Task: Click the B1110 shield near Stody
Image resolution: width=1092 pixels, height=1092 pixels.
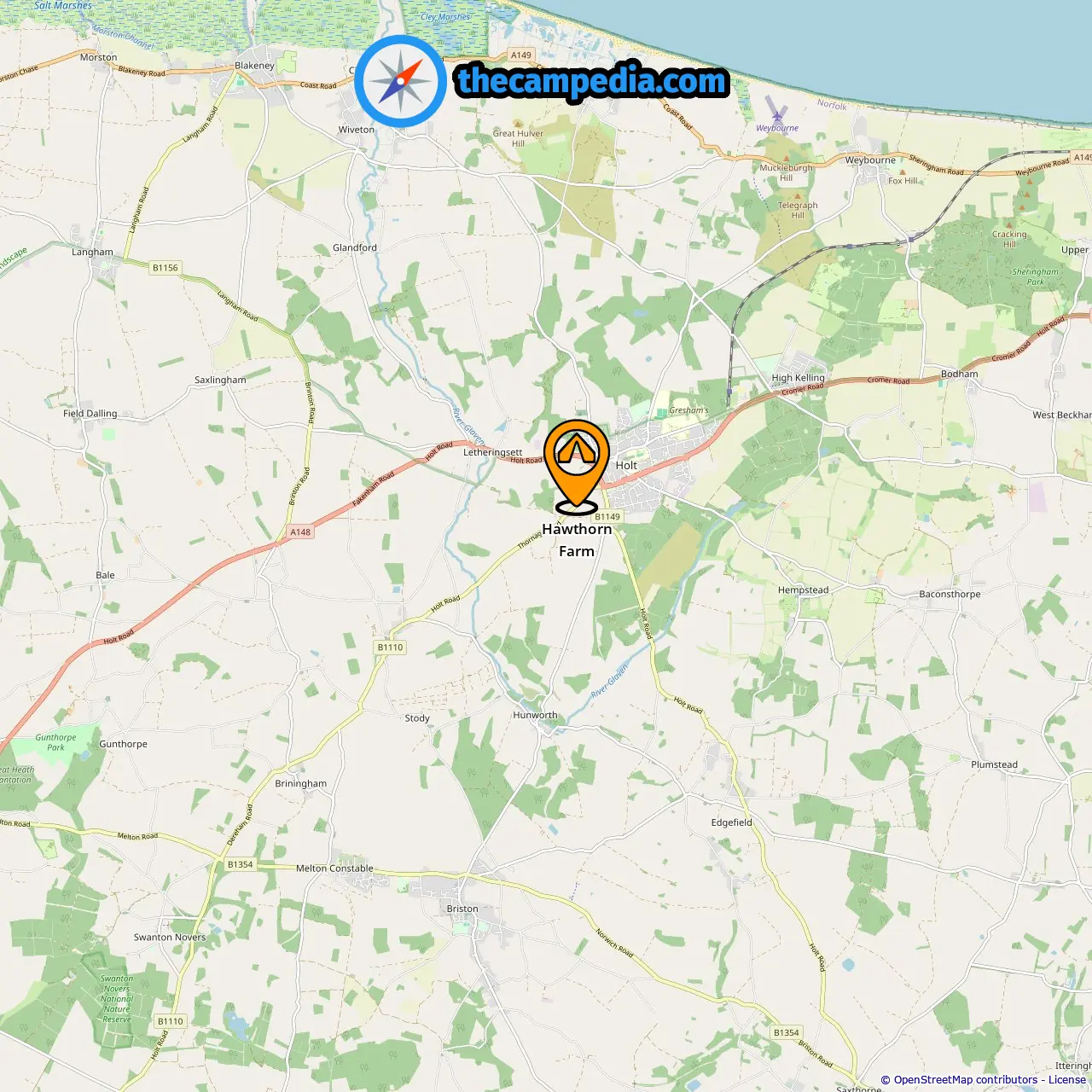Action: (391, 648)
